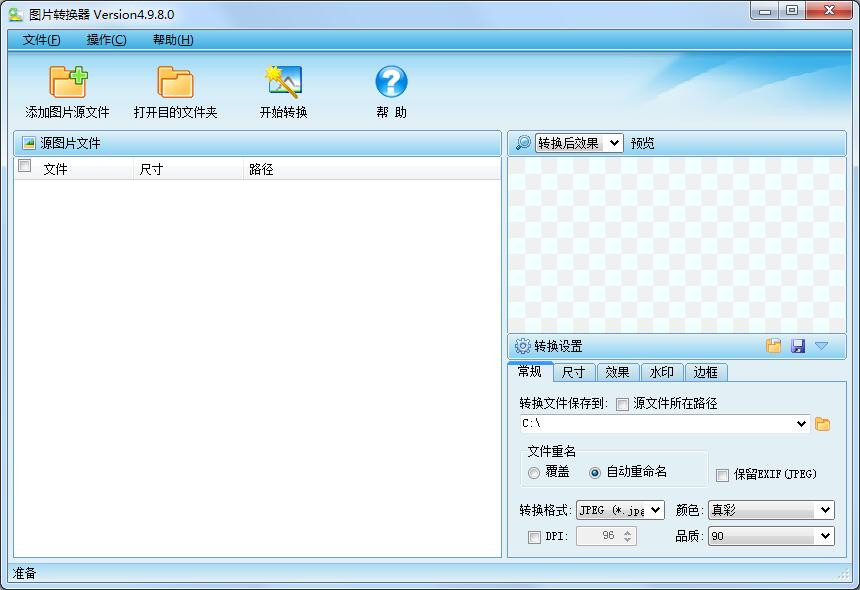Image resolution: width=860 pixels, height=590 pixels.
Task: Collapse settings via the blue triangle icon
Action: [x=821, y=345]
